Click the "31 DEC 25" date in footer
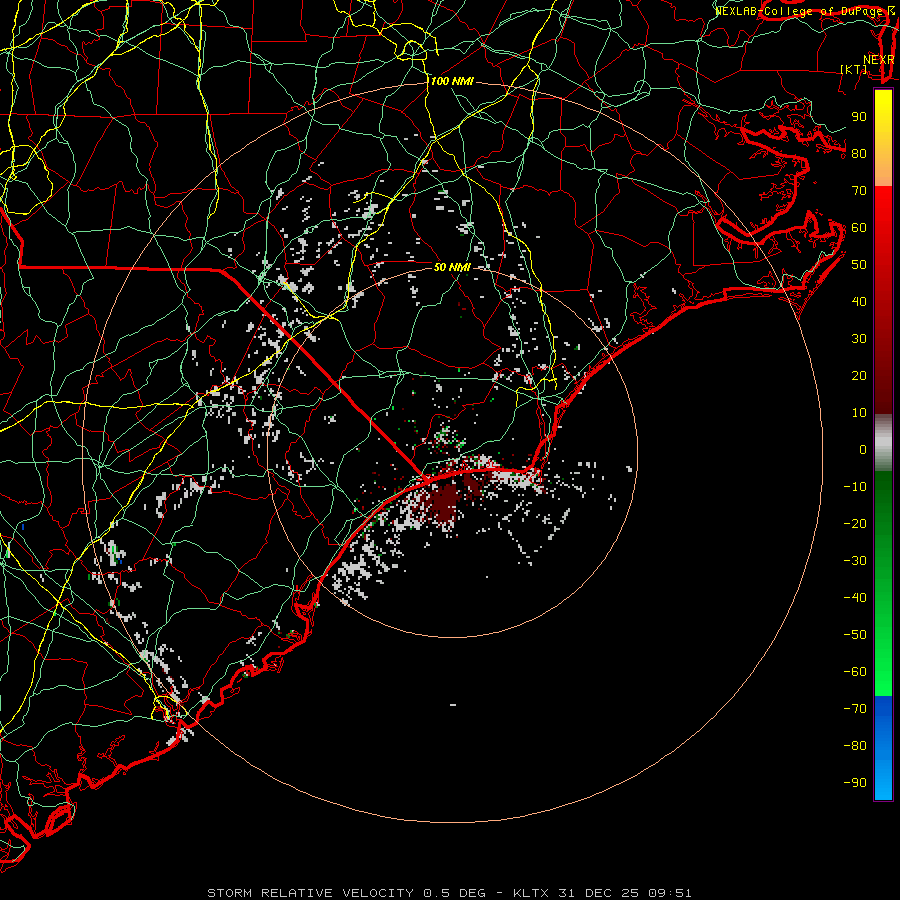Screen dimensions: 900x900 599,893
